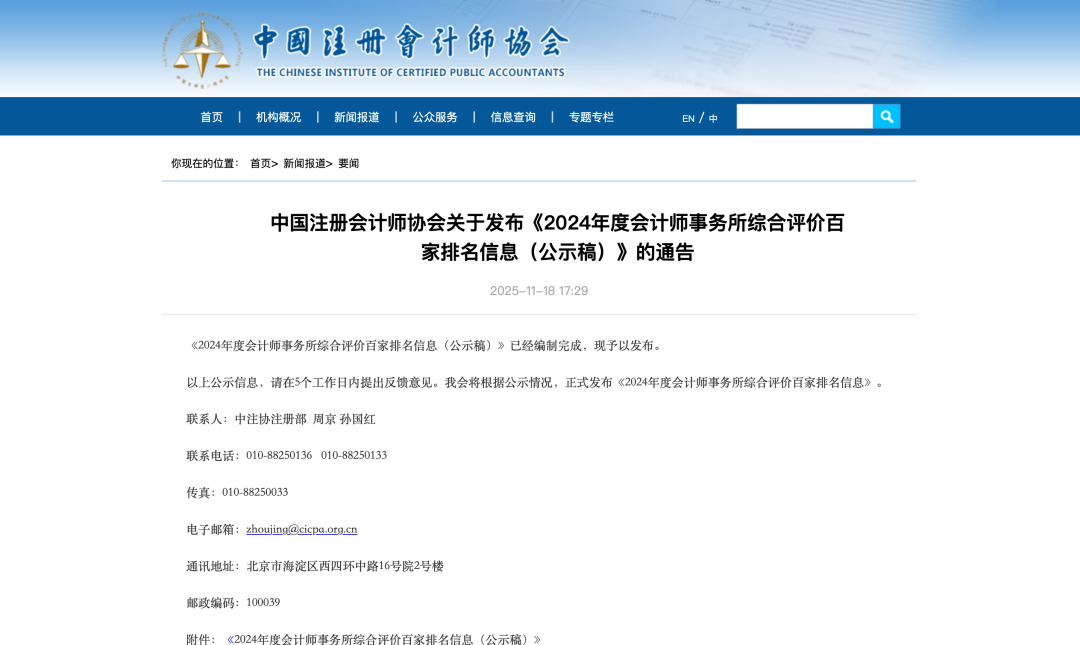The image size is (1080, 645).
Task: Focus the search input field
Action: pyautogui.click(x=804, y=117)
